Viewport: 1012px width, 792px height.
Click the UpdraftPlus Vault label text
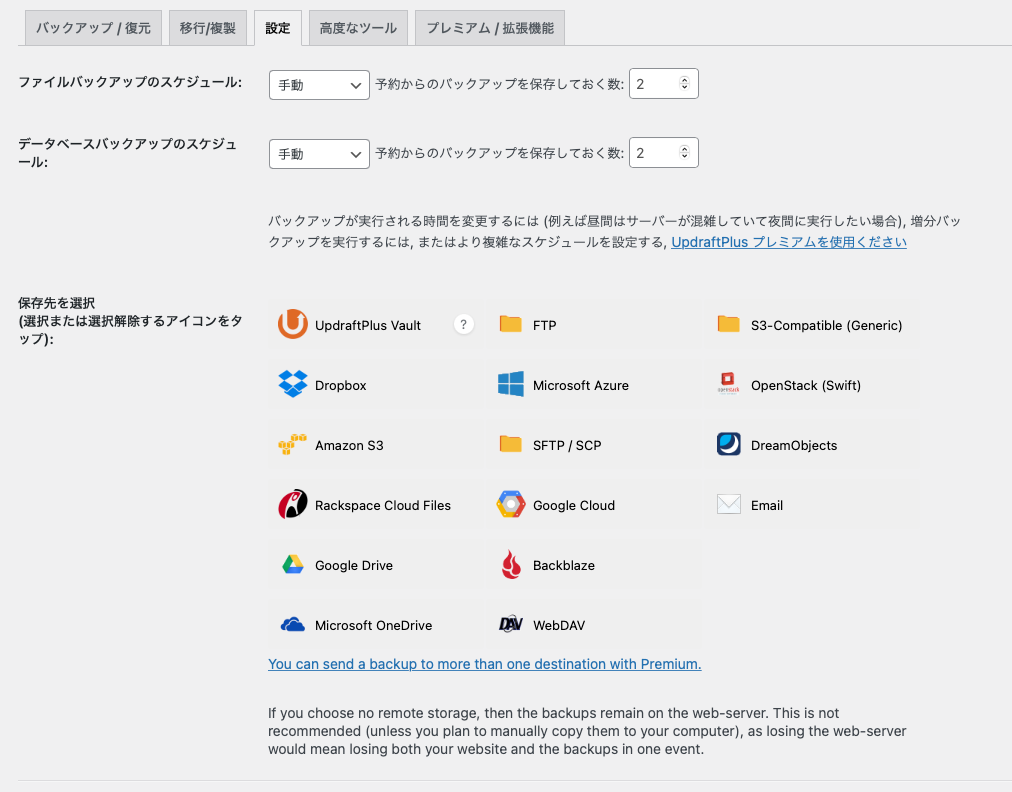coord(368,325)
